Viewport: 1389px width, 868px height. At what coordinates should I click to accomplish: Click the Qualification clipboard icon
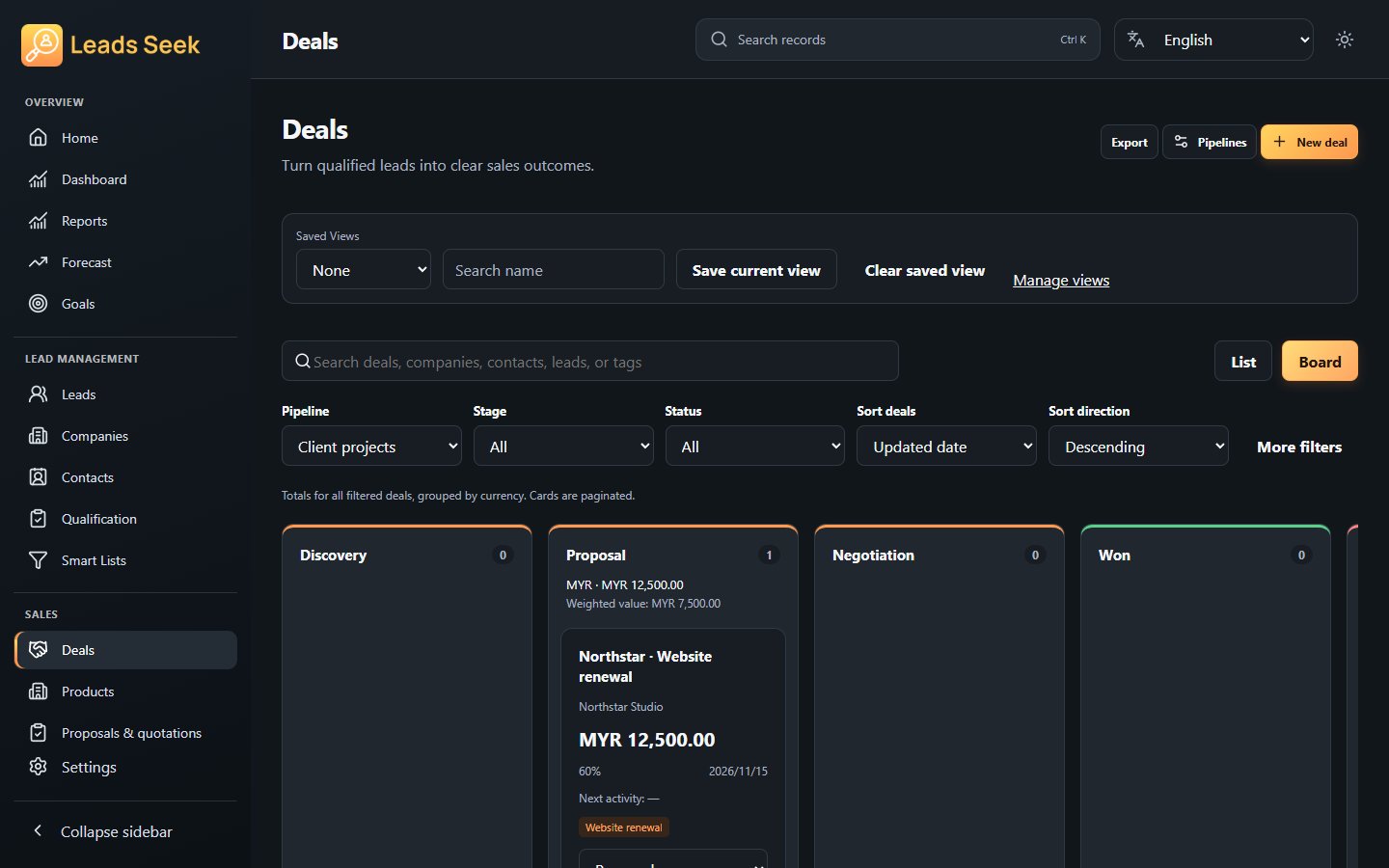[38, 519]
